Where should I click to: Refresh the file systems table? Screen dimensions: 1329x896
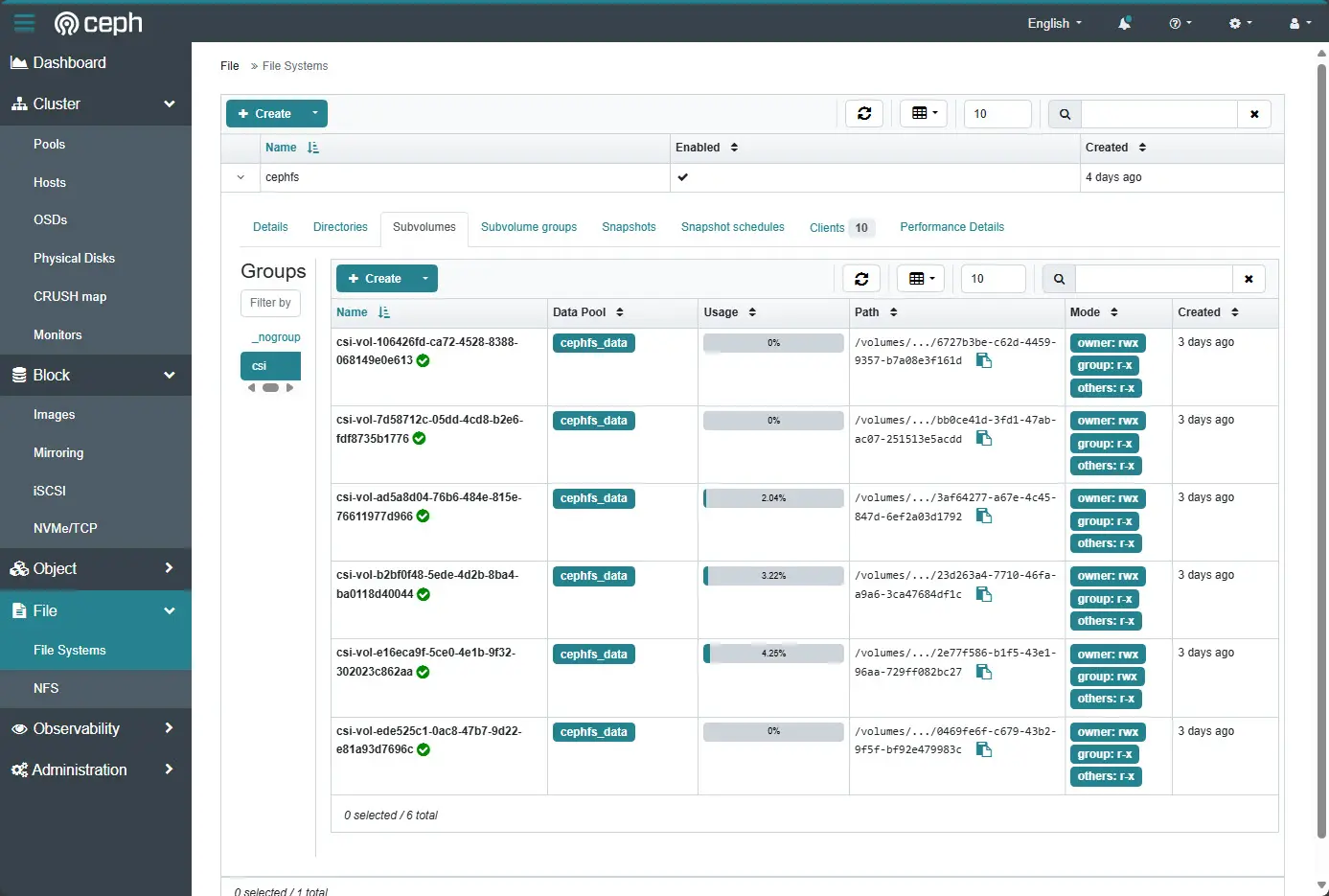[x=864, y=114]
